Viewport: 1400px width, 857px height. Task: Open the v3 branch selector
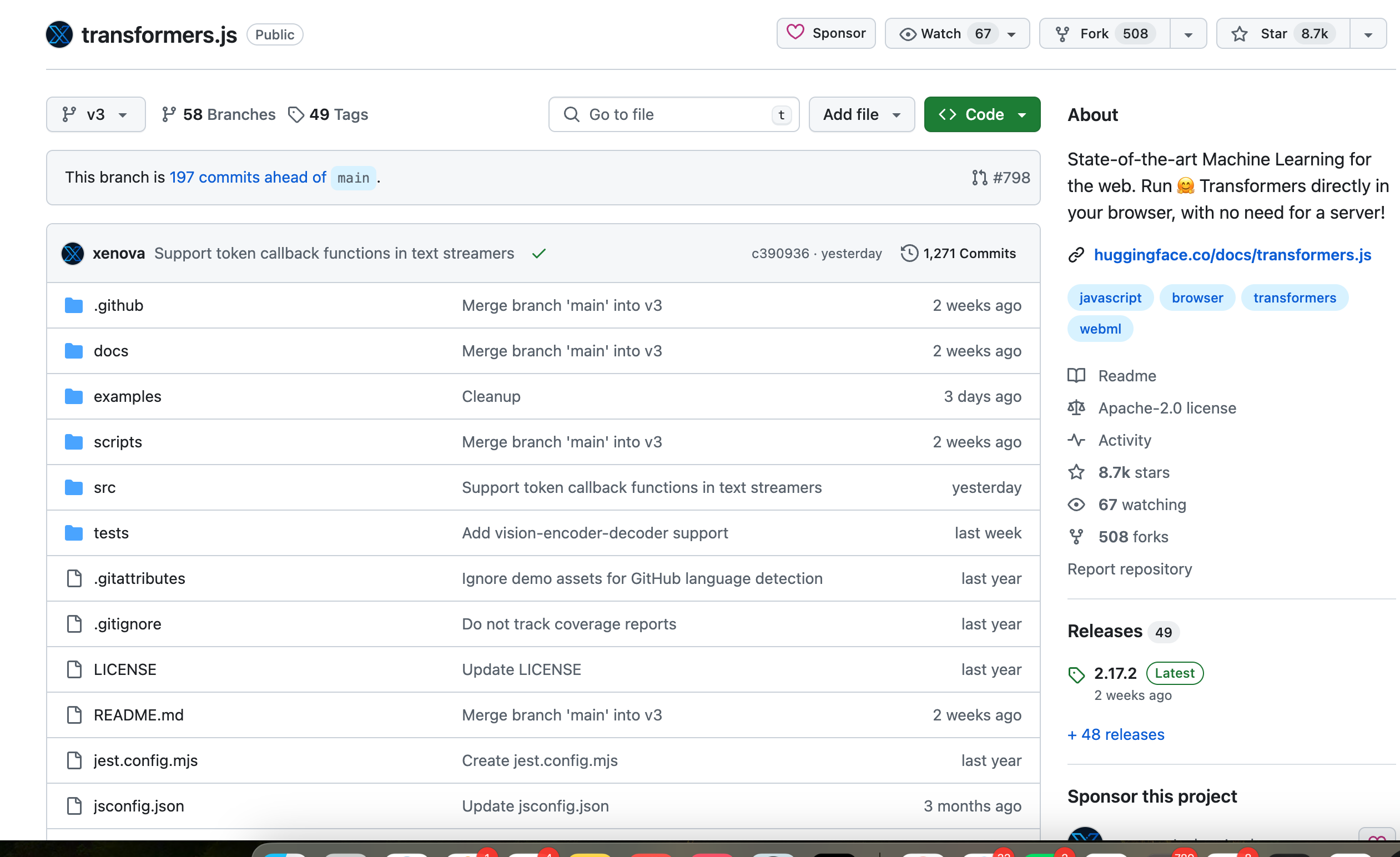click(x=95, y=114)
